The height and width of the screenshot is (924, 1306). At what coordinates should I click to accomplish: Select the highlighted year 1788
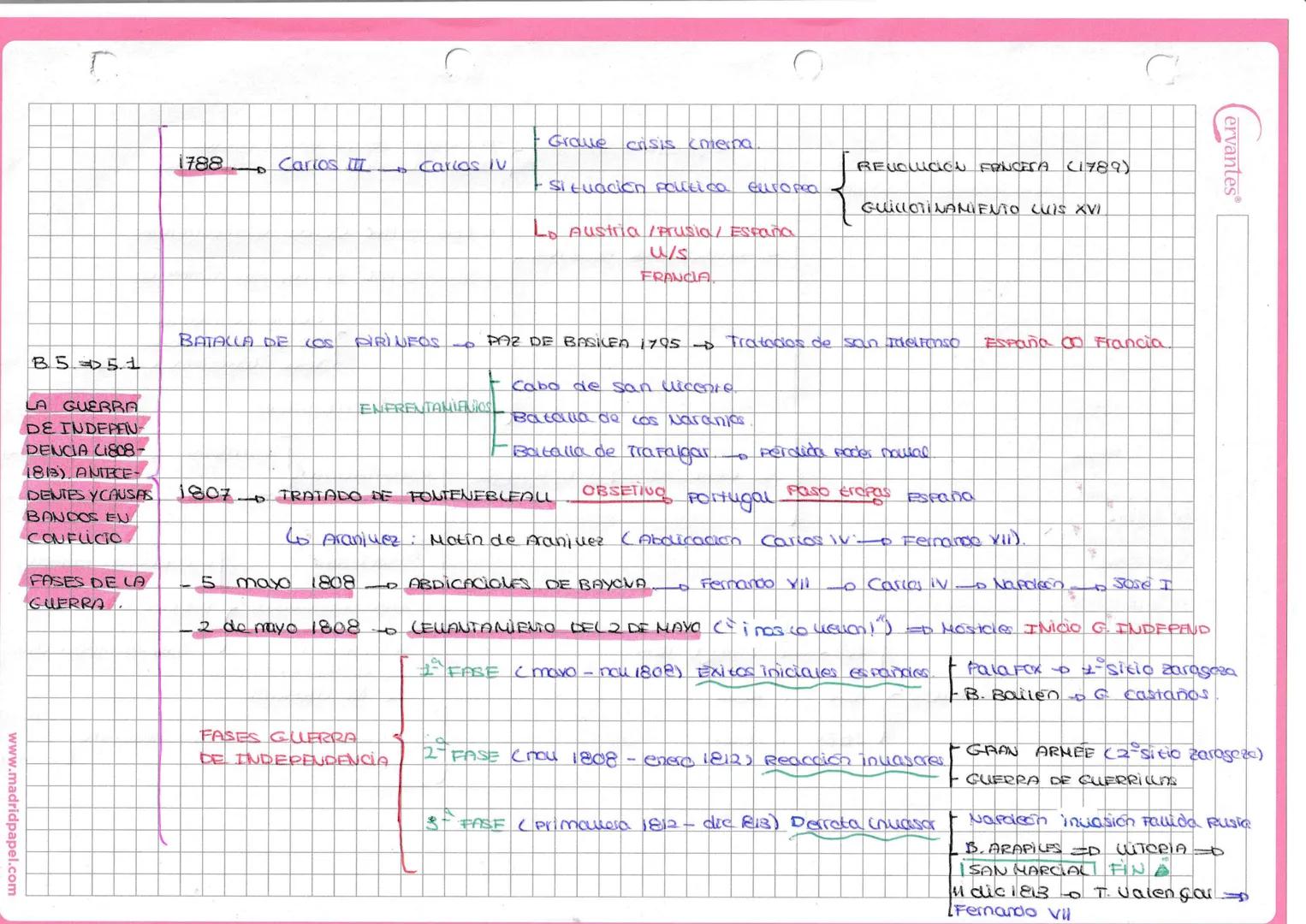pyautogui.click(x=202, y=164)
